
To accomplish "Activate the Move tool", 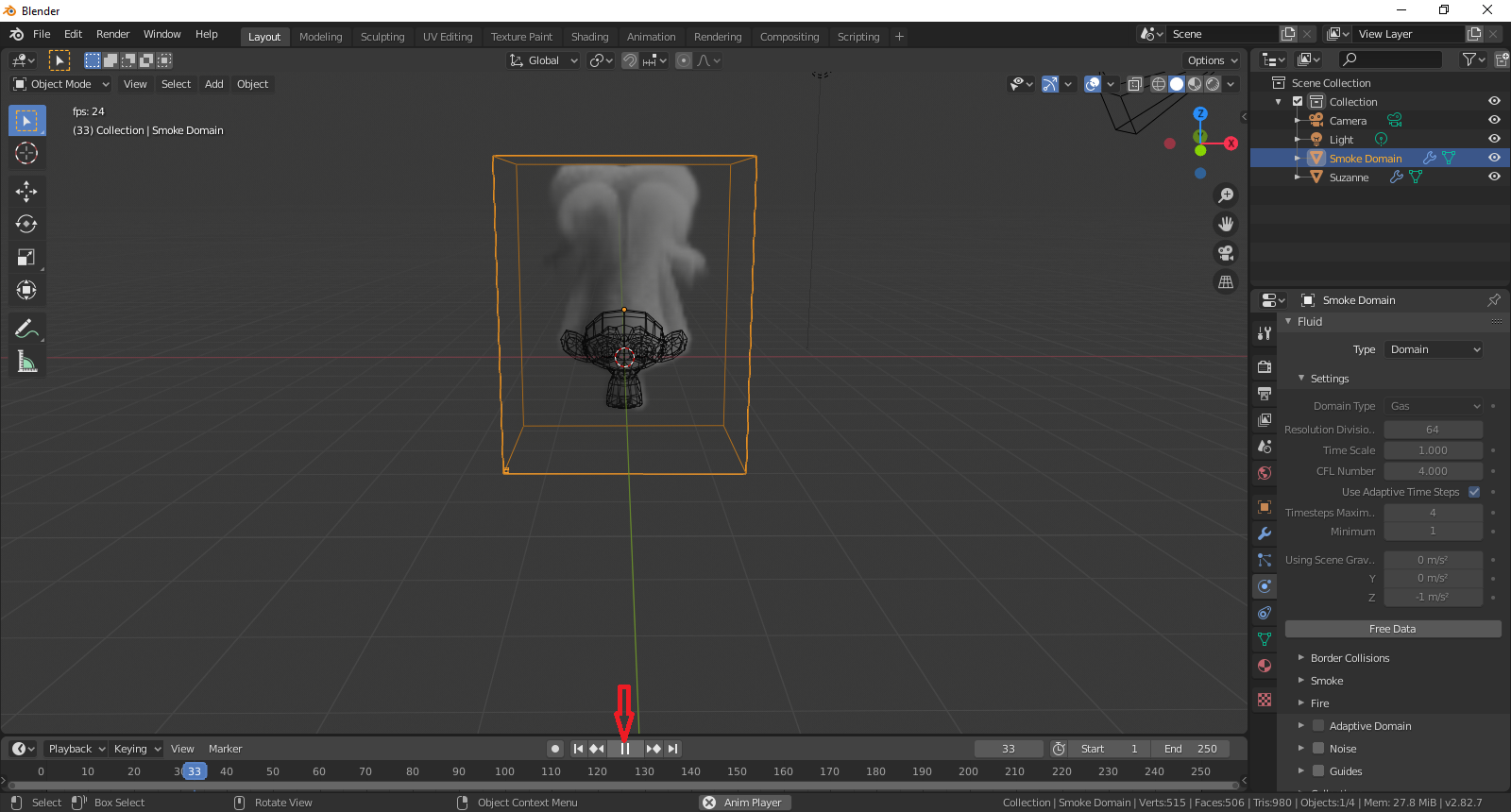I will pos(26,192).
